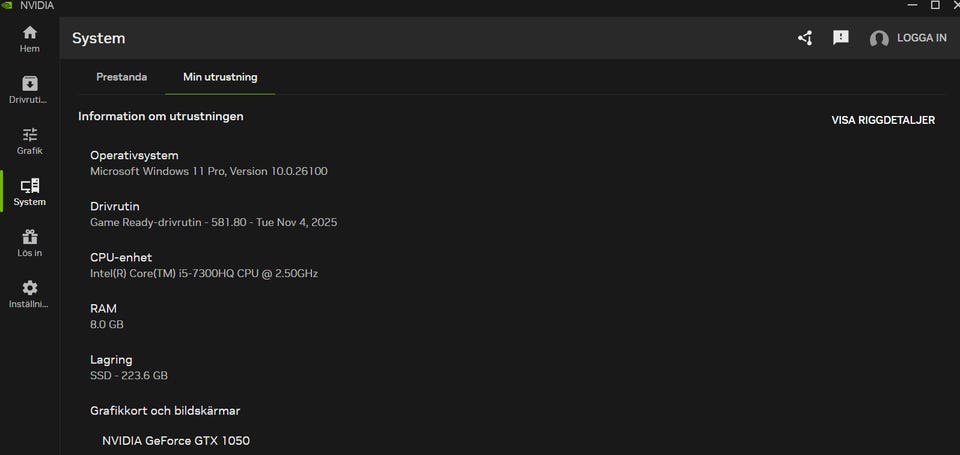Click the Game Ready-drivrutin version text
Screen dimensions: 960x455
coord(213,222)
